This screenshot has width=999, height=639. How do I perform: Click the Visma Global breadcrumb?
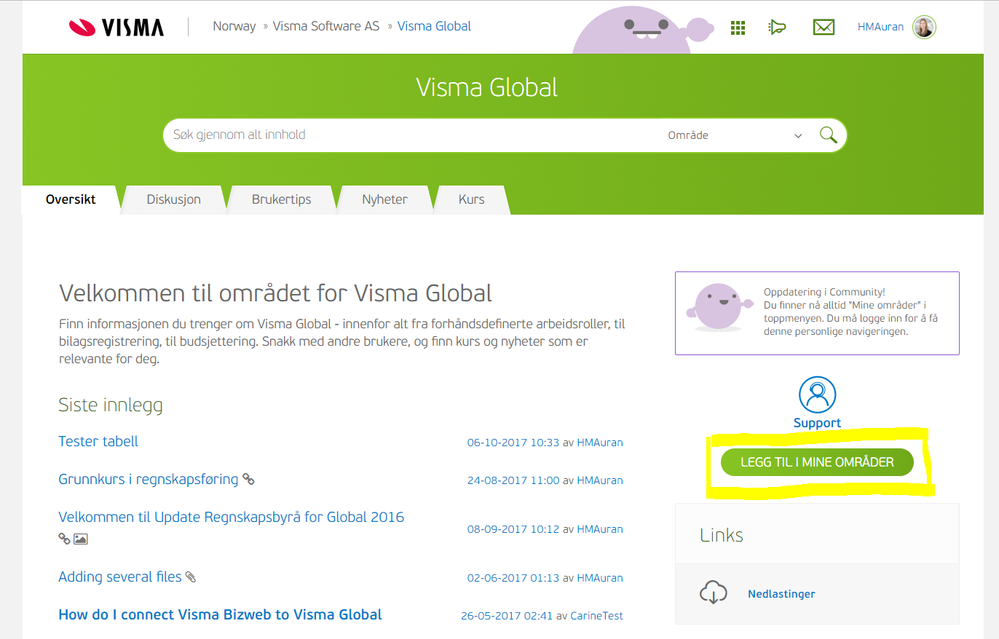pyautogui.click(x=434, y=26)
